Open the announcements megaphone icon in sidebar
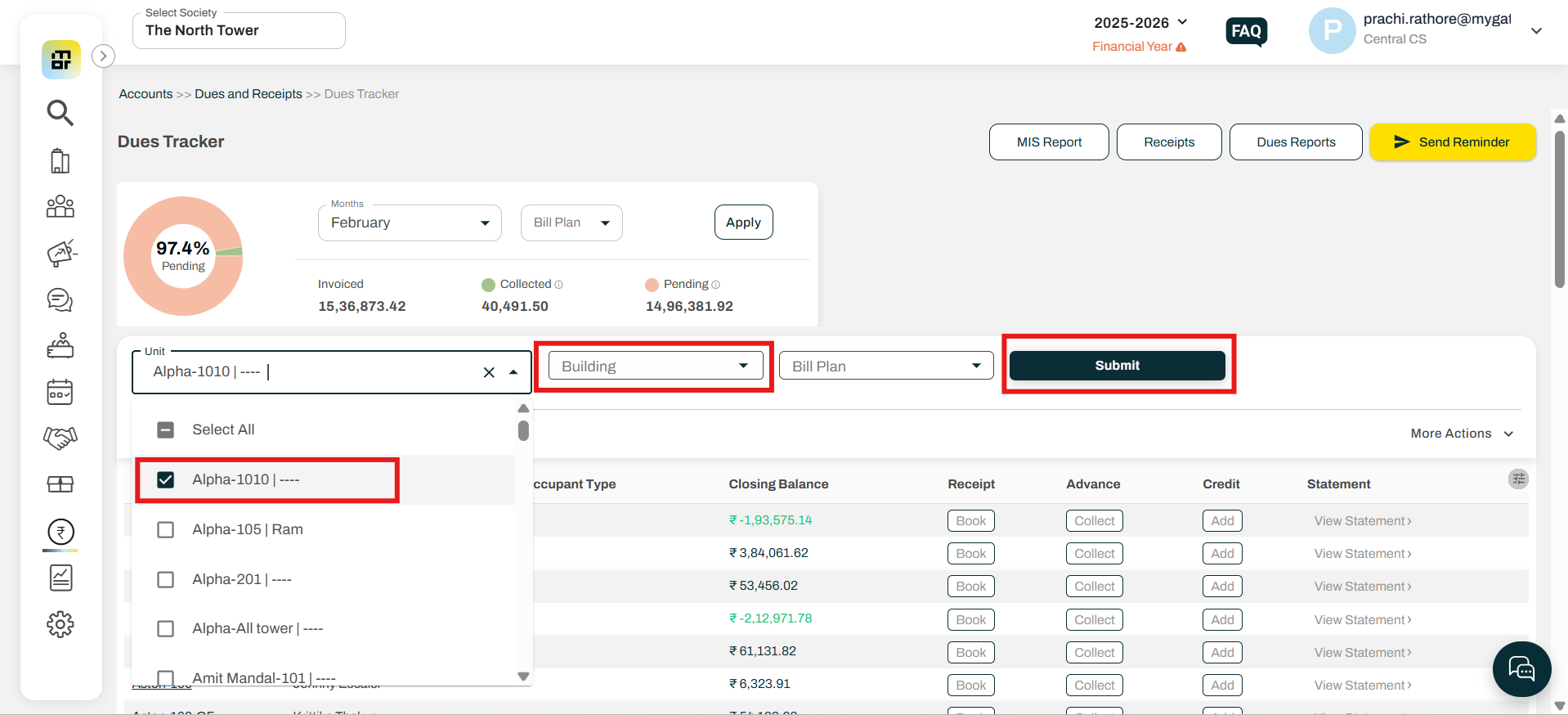 coord(61,253)
